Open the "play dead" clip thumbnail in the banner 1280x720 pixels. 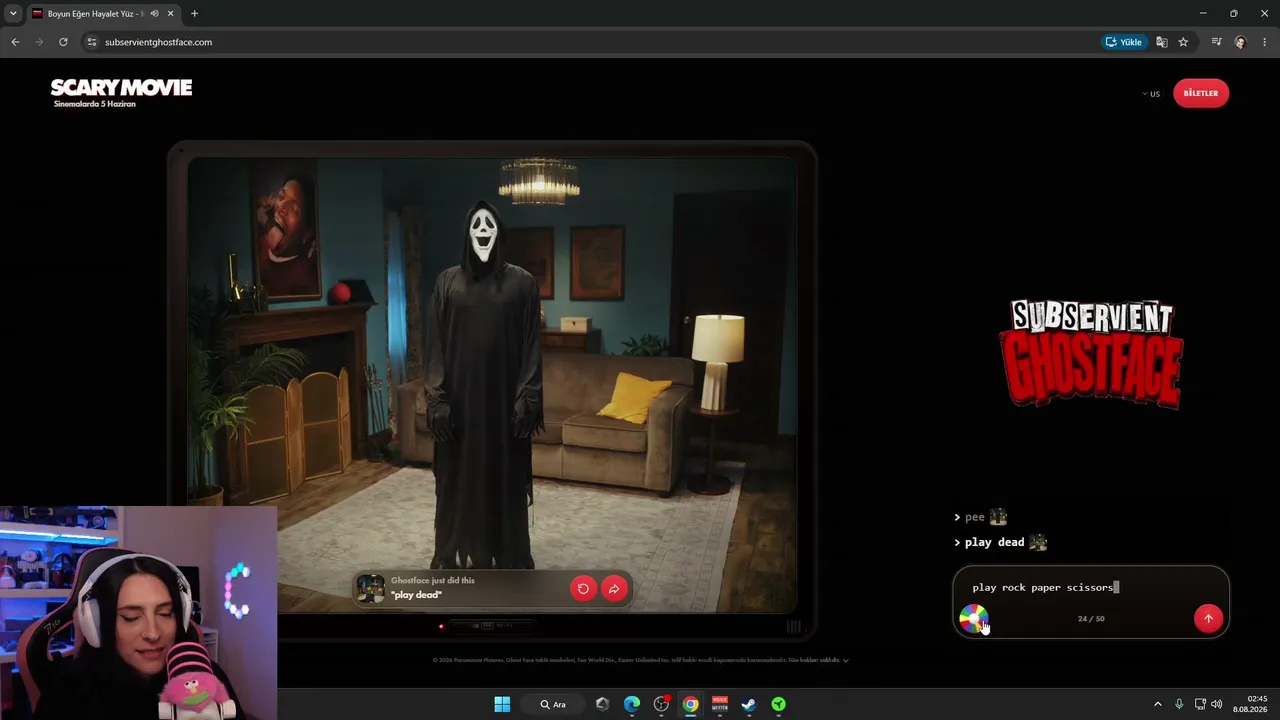371,588
